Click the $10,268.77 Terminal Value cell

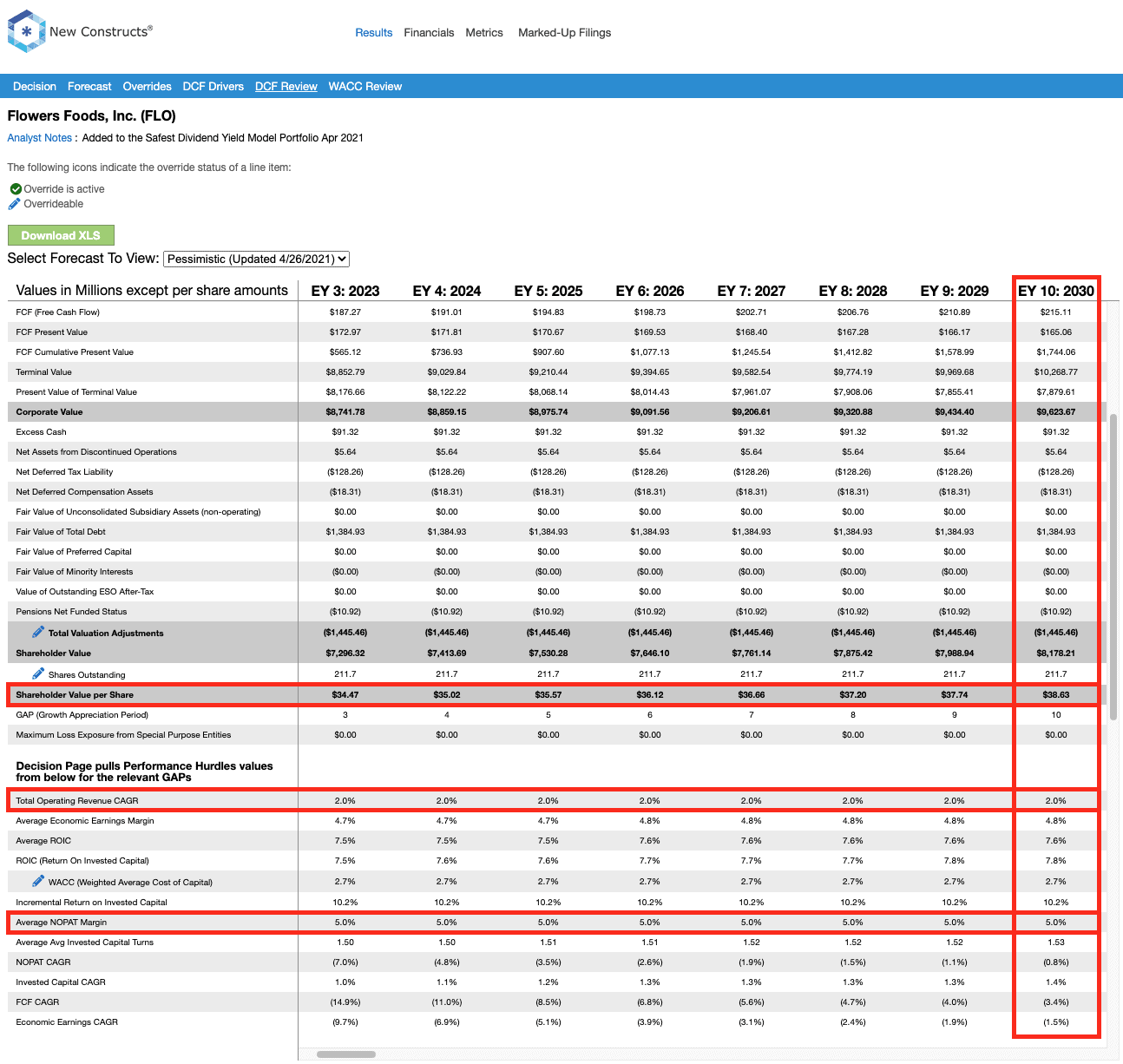1056,372
